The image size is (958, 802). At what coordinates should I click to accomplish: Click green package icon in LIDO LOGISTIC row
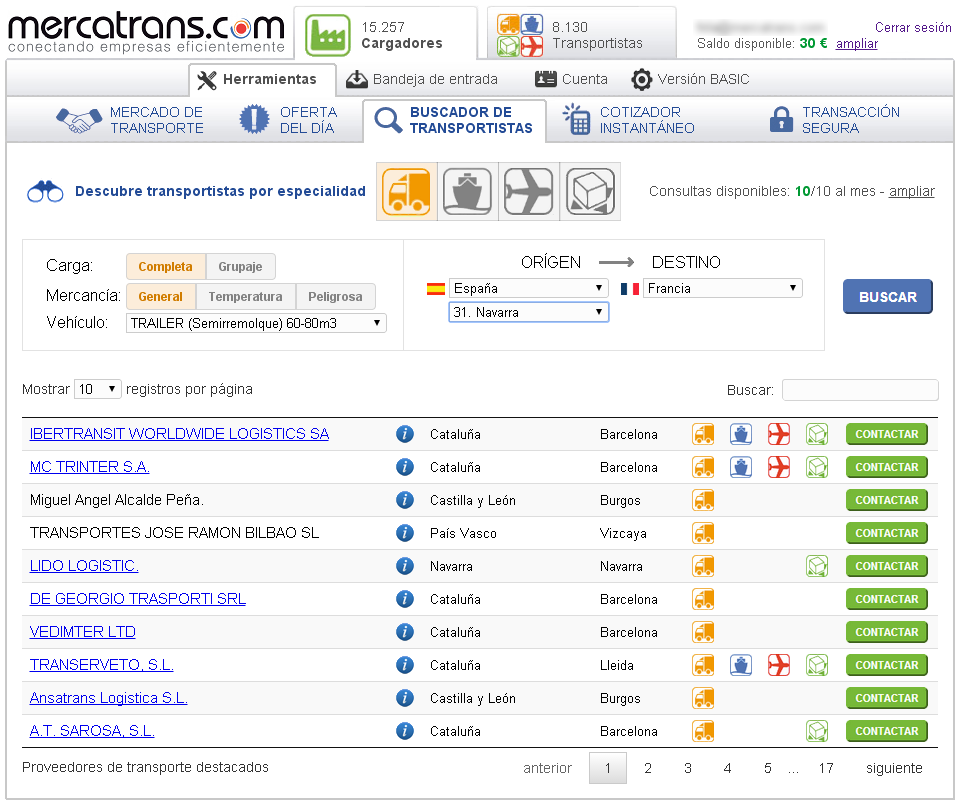pos(817,566)
